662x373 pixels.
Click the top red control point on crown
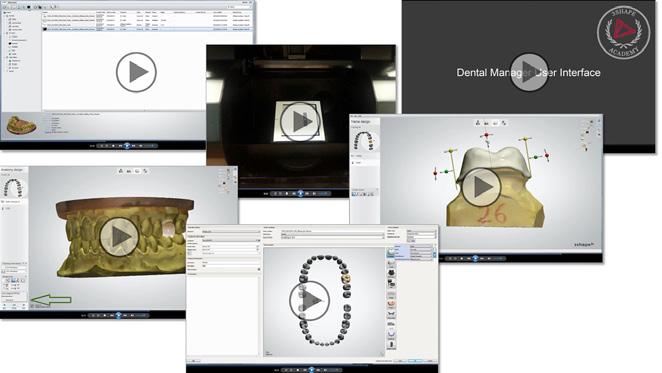(x=486, y=135)
